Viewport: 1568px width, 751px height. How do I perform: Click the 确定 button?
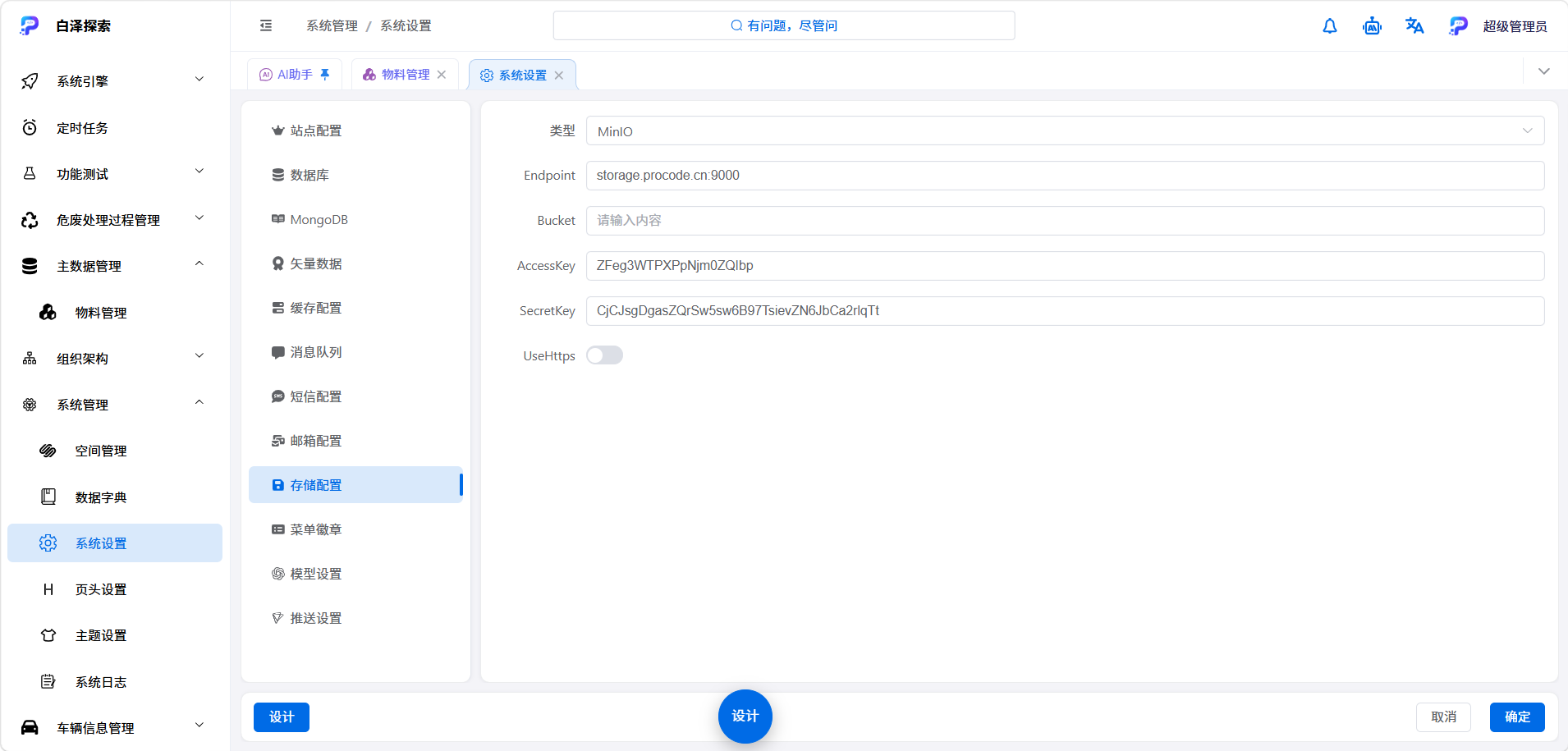[1517, 717]
